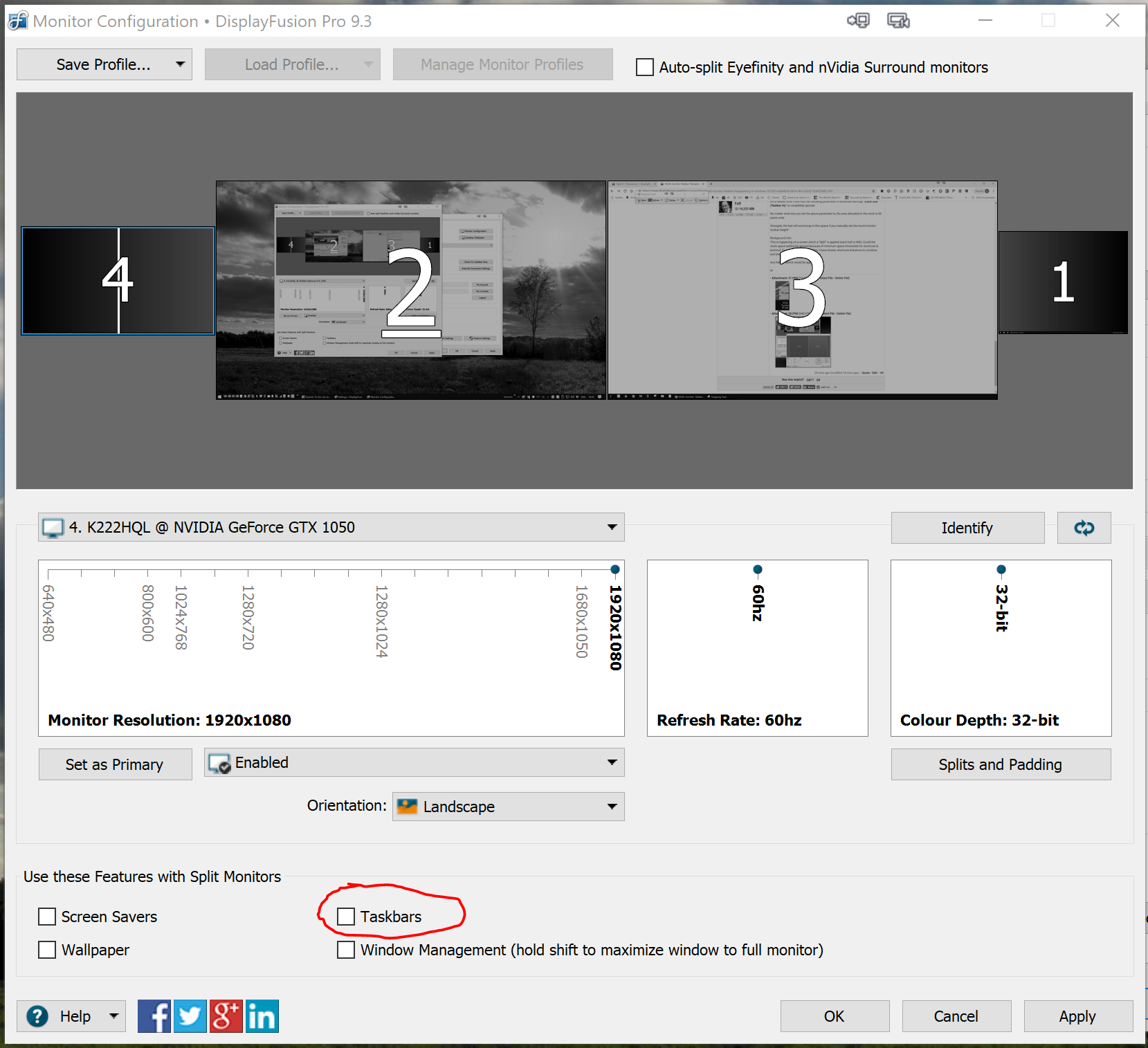Image resolution: width=1148 pixels, height=1048 pixels.
Task: Expand the Help menu arrow
Action: pyautogui.click(x=114, y=1016)
